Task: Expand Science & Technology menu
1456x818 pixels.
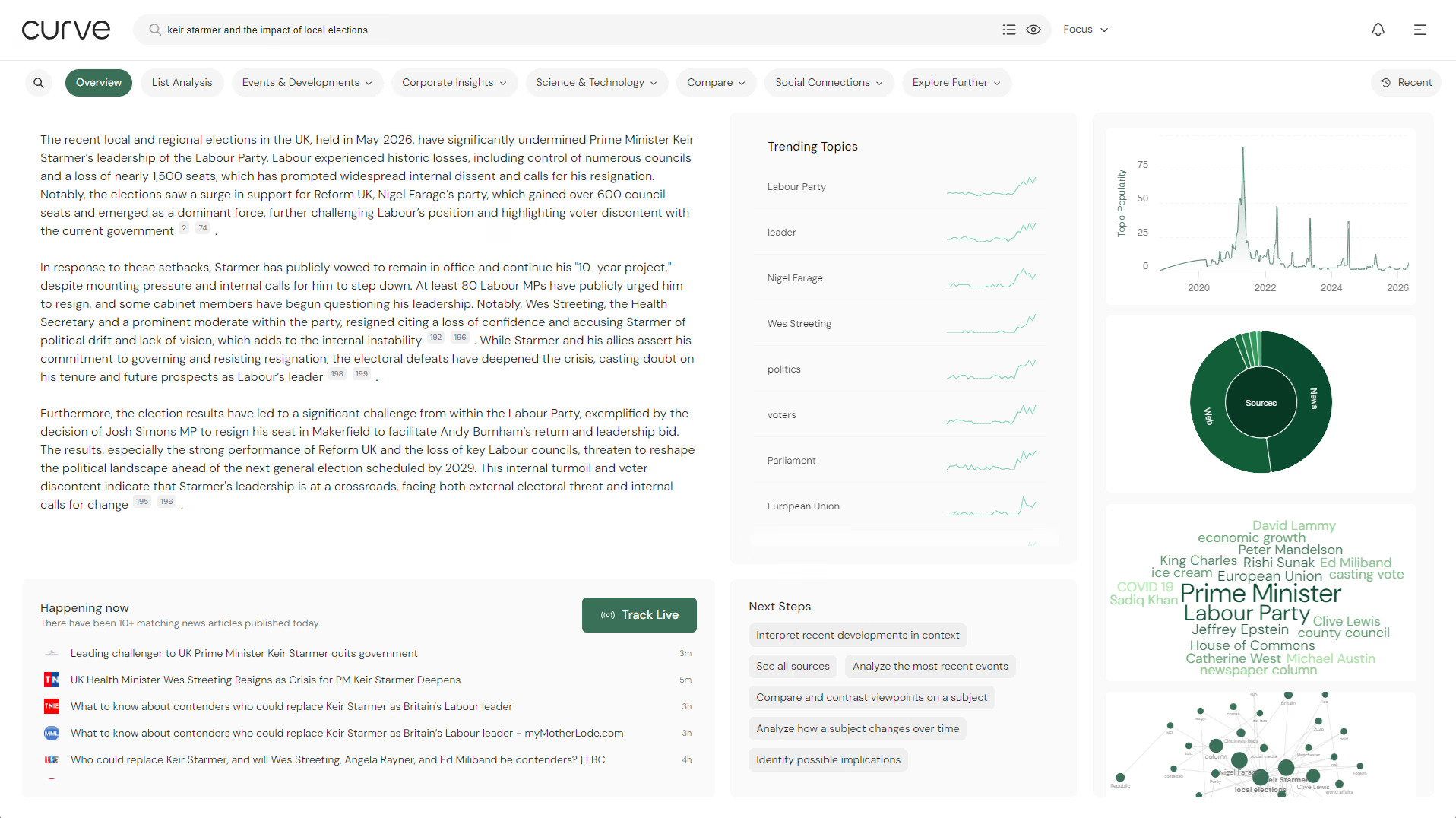Action: coord(597,83)
